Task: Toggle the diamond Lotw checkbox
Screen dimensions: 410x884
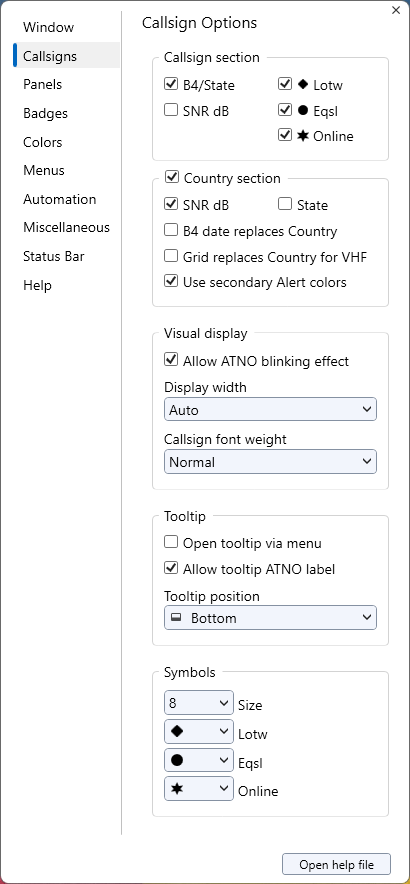Action: coord(285,85)
